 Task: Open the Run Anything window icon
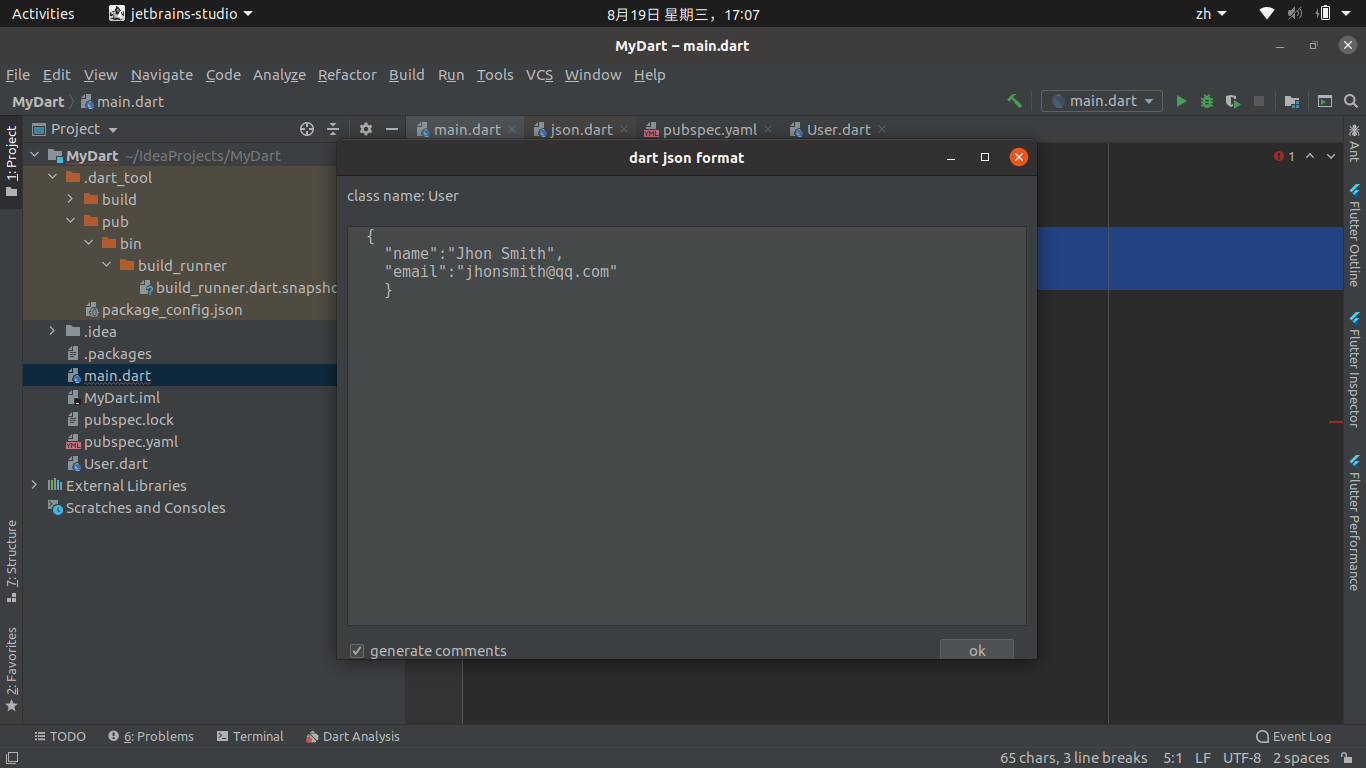coord(1325,101)
